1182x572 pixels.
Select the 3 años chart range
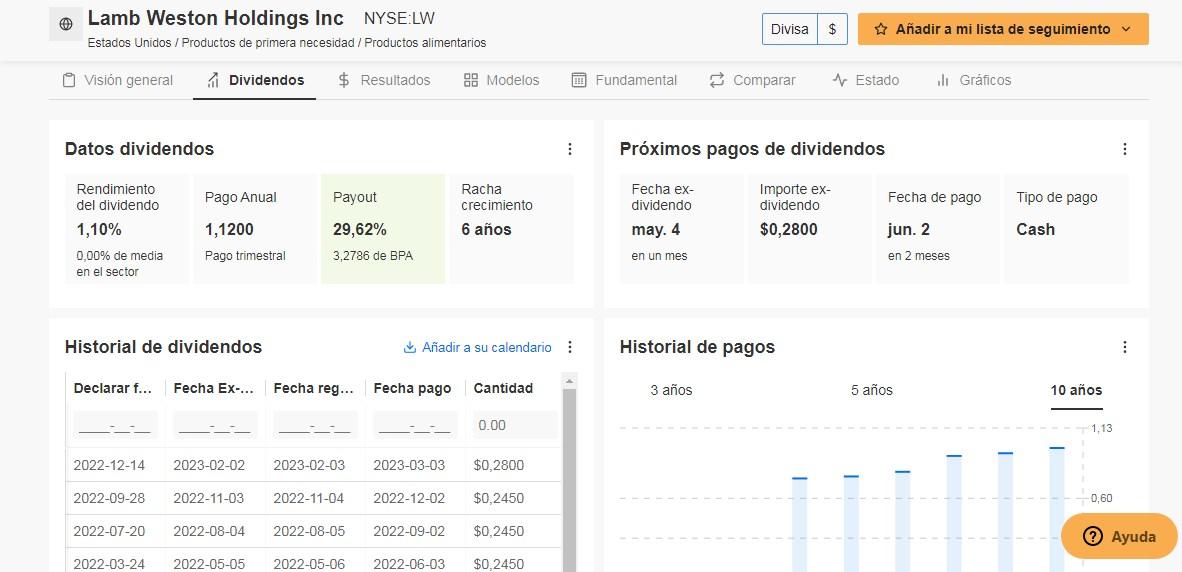point(671,390)
